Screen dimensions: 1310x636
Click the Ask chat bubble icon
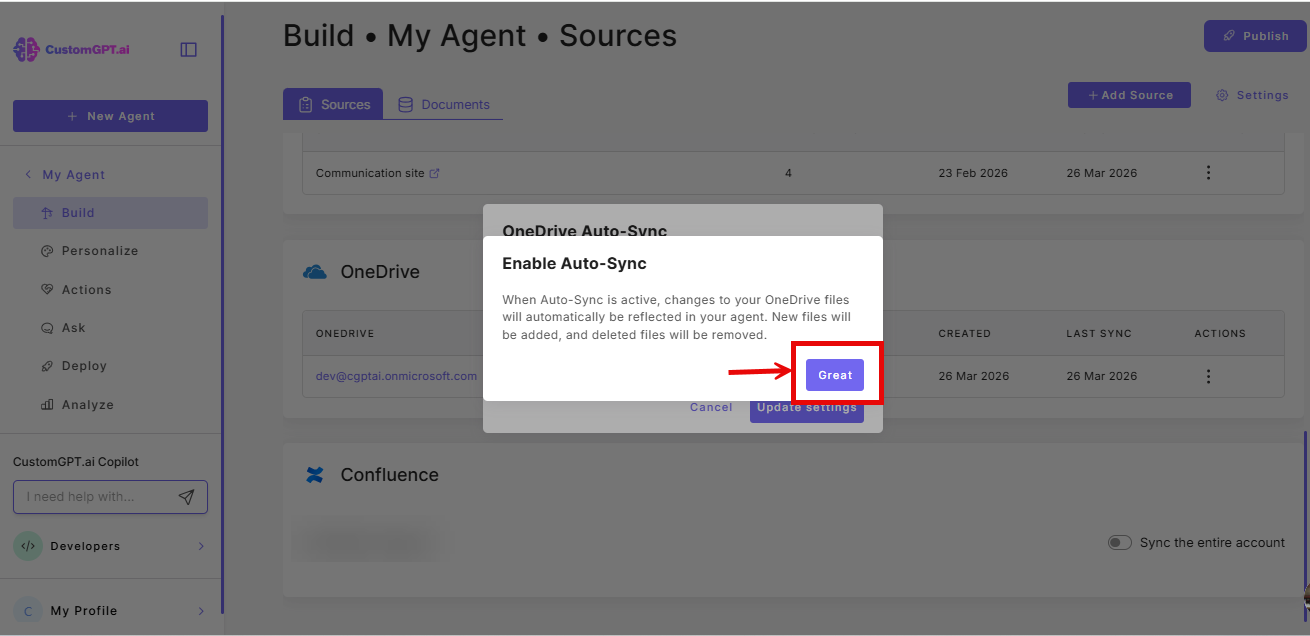47,328
